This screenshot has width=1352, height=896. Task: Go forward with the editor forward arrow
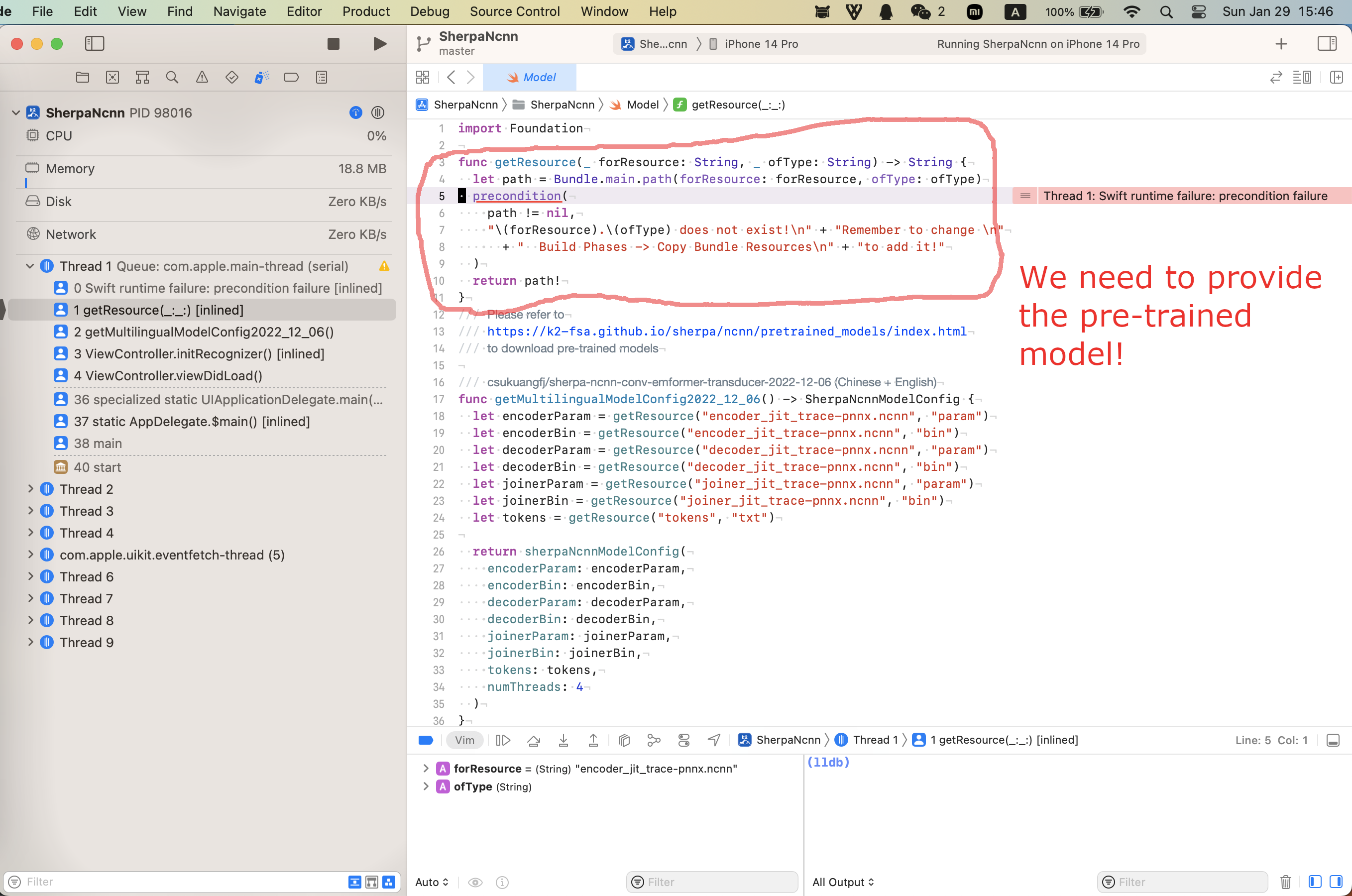click(x=470, y=77)
